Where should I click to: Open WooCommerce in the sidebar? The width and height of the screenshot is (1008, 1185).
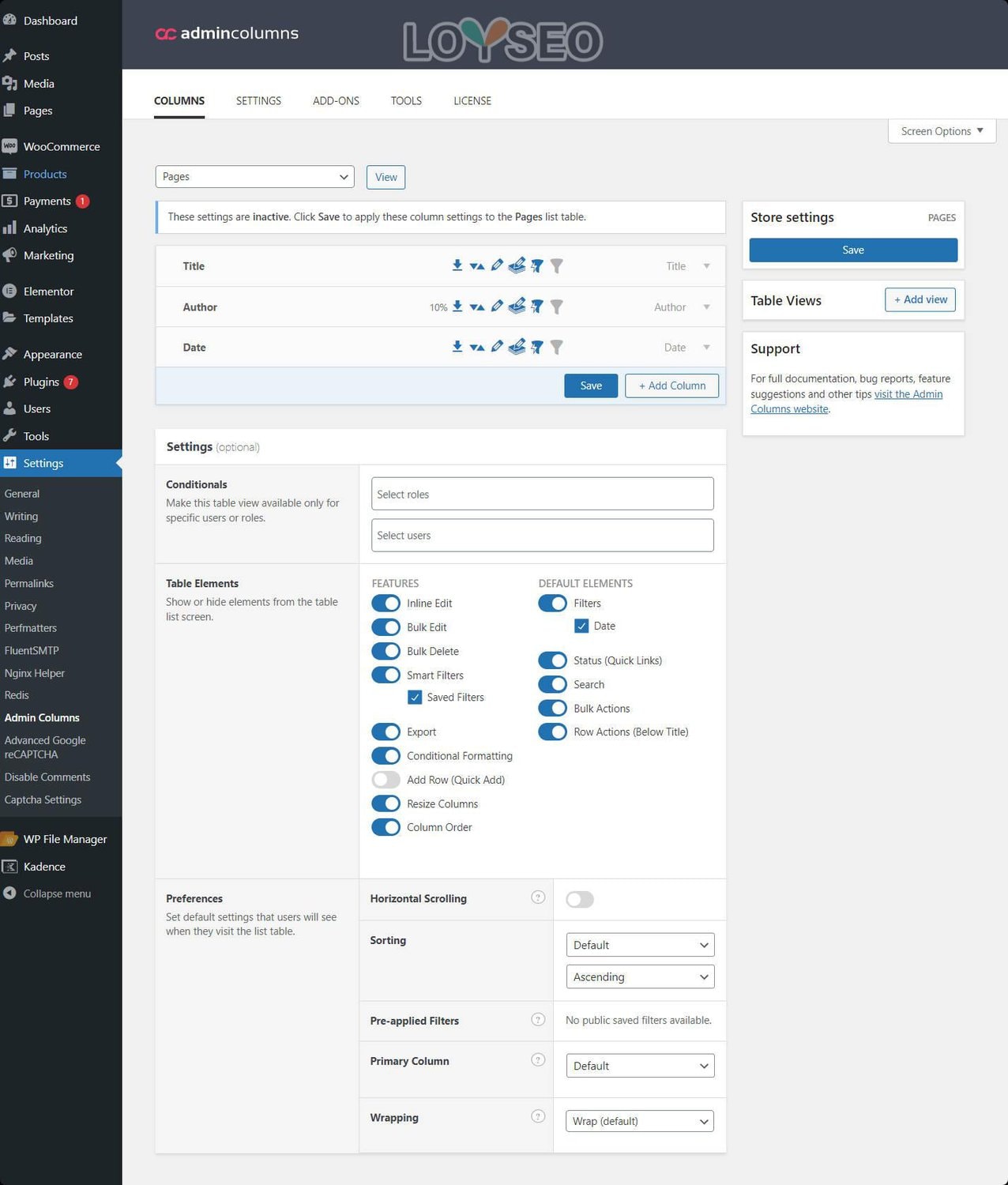[61, 147]
